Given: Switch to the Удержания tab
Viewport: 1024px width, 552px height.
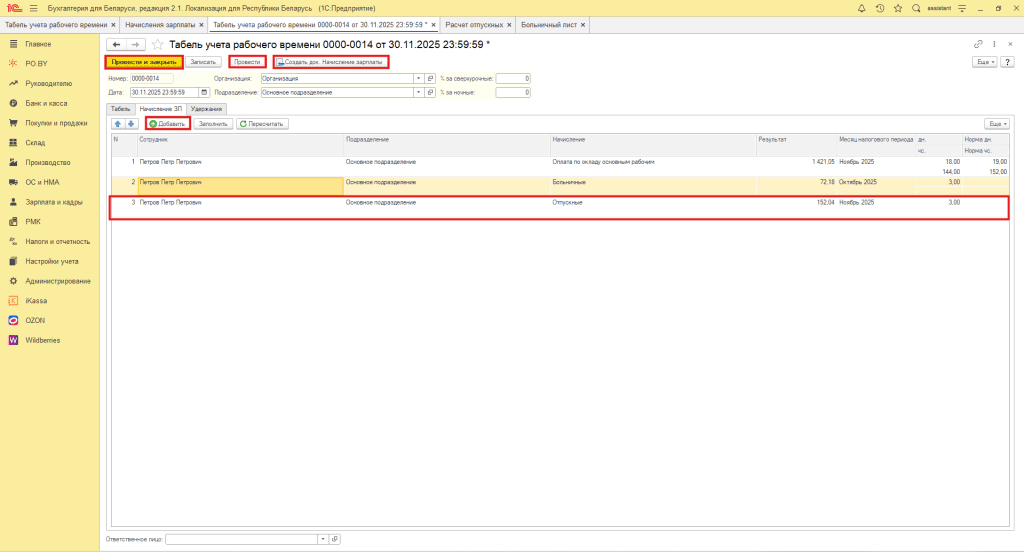Looking at the screenshot, I should coord(206,108).
